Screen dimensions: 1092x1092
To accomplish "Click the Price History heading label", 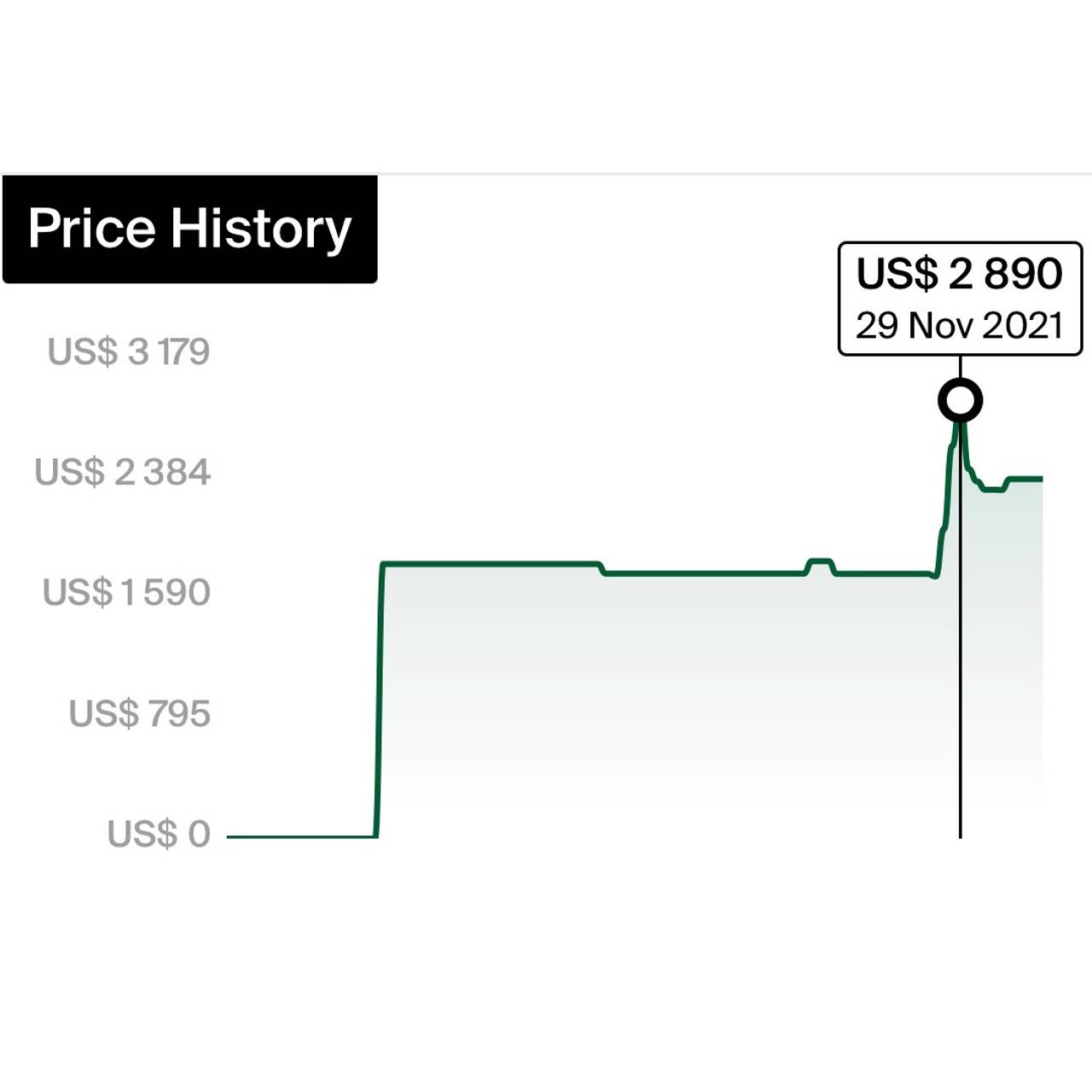I will [189, 229].
